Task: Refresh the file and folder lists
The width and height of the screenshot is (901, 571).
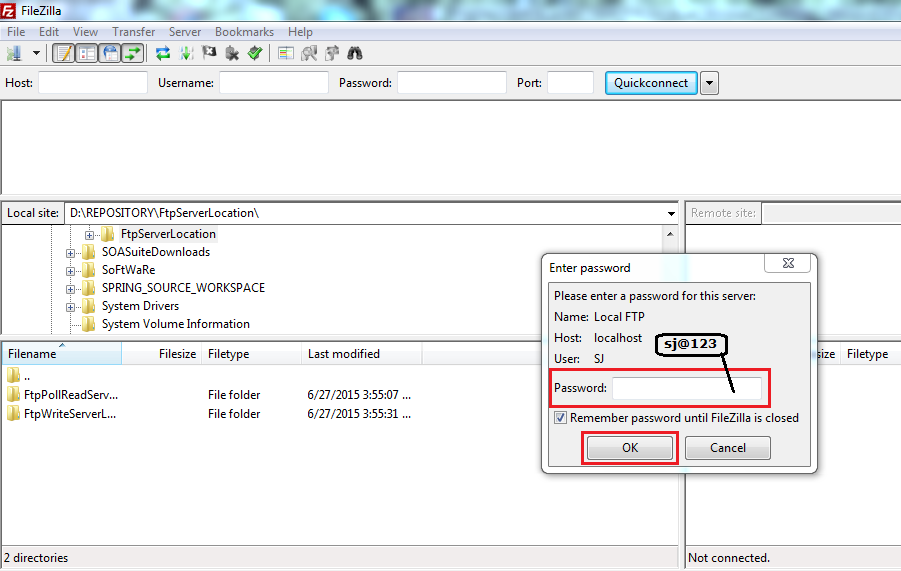Action: coord(163,53)
